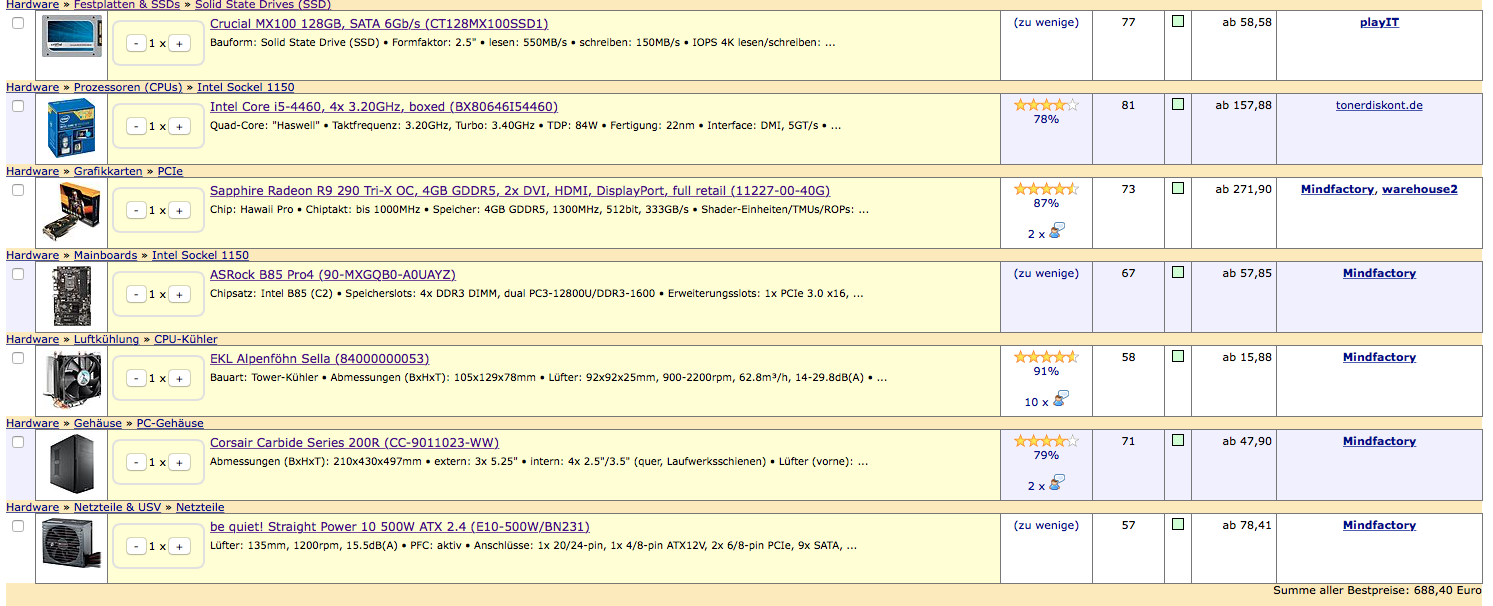Open the Crucial MX100 SSD product image
1493x606 pixels.
tap(72, 36)
